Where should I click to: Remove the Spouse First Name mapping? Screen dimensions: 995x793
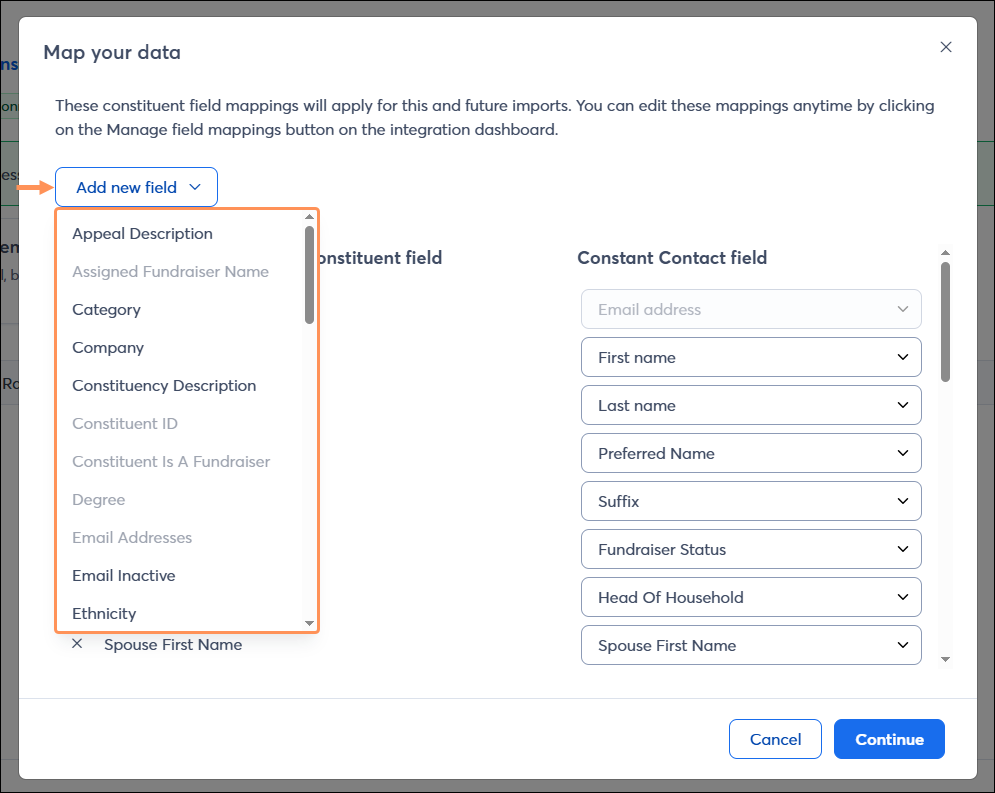pyautogui.click(x=77, y=644)
